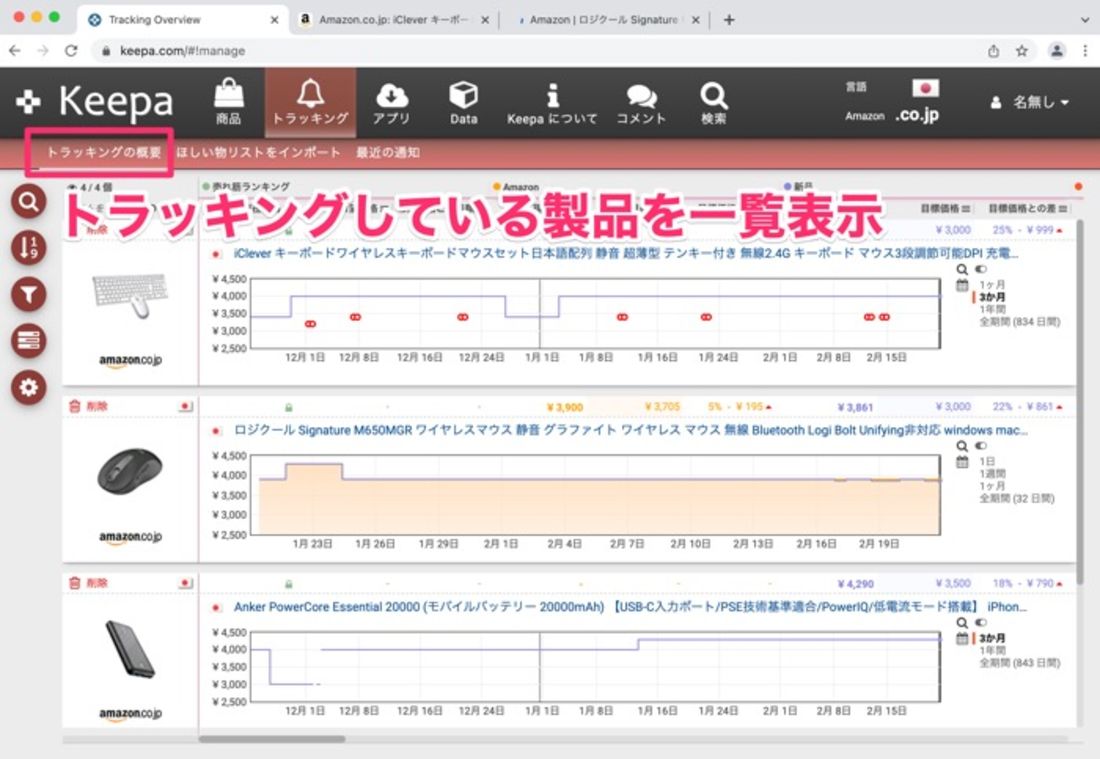The image size is (1100, 759).
Task: Go back using the browser arrow
Action: (x=15, y=51)
